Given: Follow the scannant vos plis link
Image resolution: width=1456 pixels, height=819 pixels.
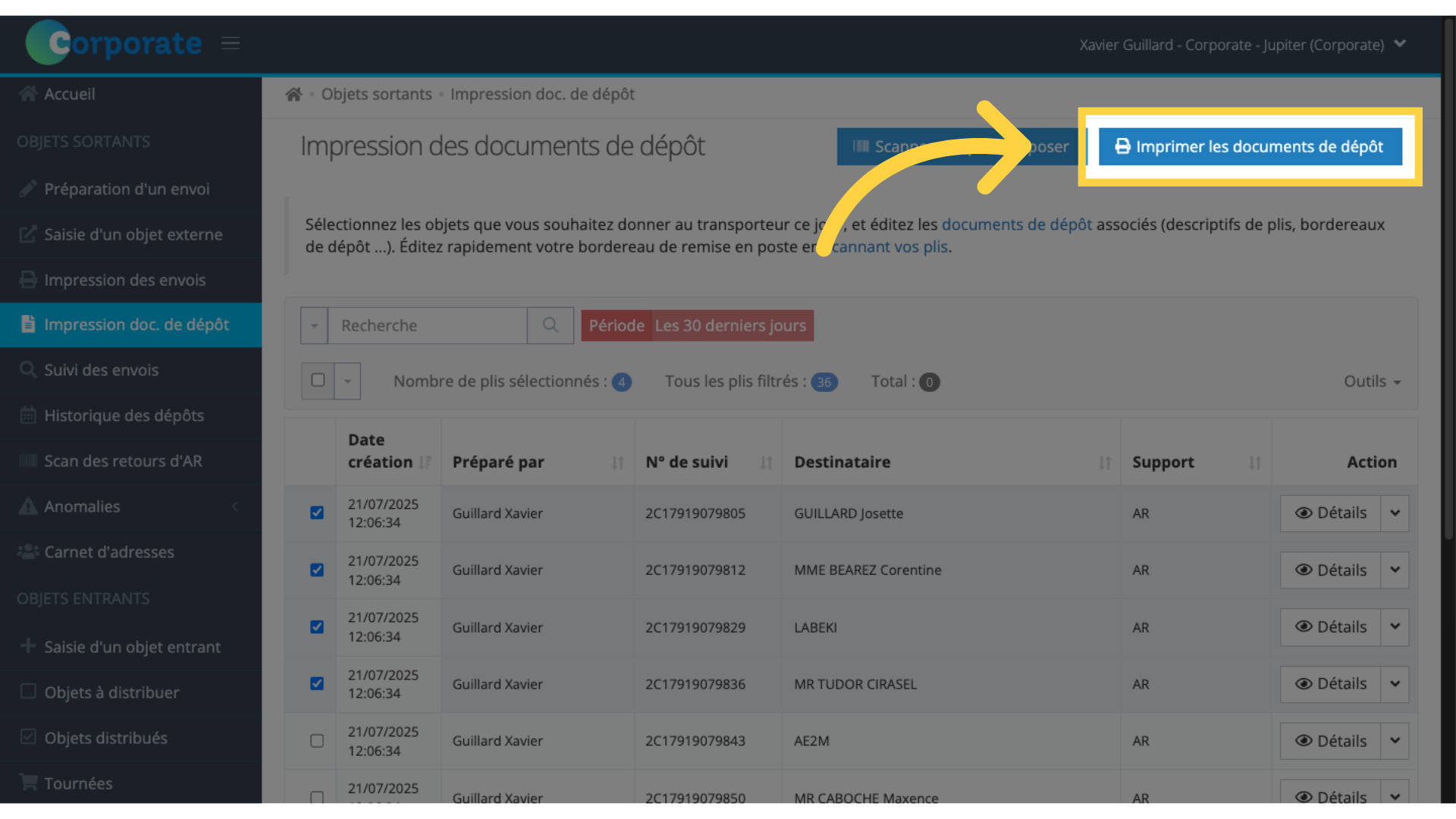Looking at the screenshot, I should (x=890, y=246).
